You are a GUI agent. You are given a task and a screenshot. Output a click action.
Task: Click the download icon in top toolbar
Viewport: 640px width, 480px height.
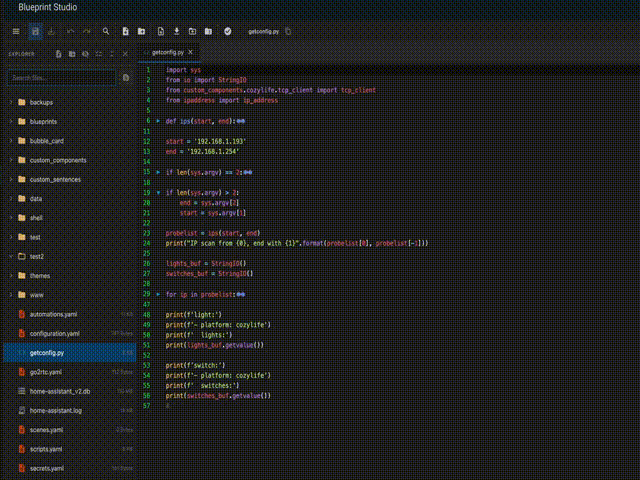pyautogui.click(x=177, y=31)
